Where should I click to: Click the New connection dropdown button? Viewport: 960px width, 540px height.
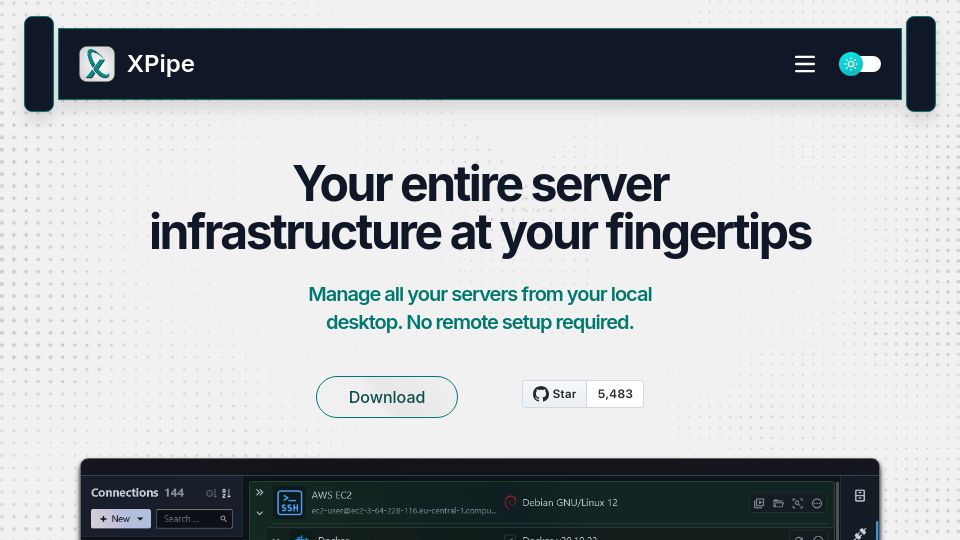click(121, 519)
